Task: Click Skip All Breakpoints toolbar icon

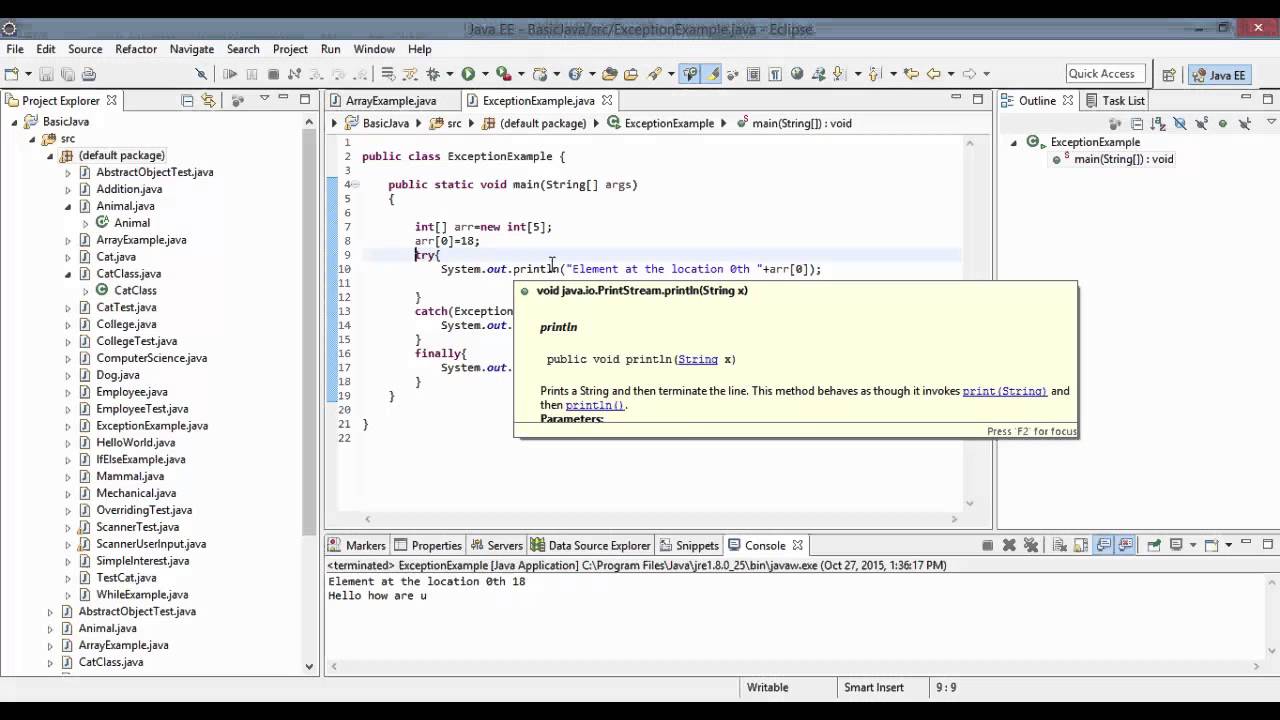Action: click(x=200, y=74)
